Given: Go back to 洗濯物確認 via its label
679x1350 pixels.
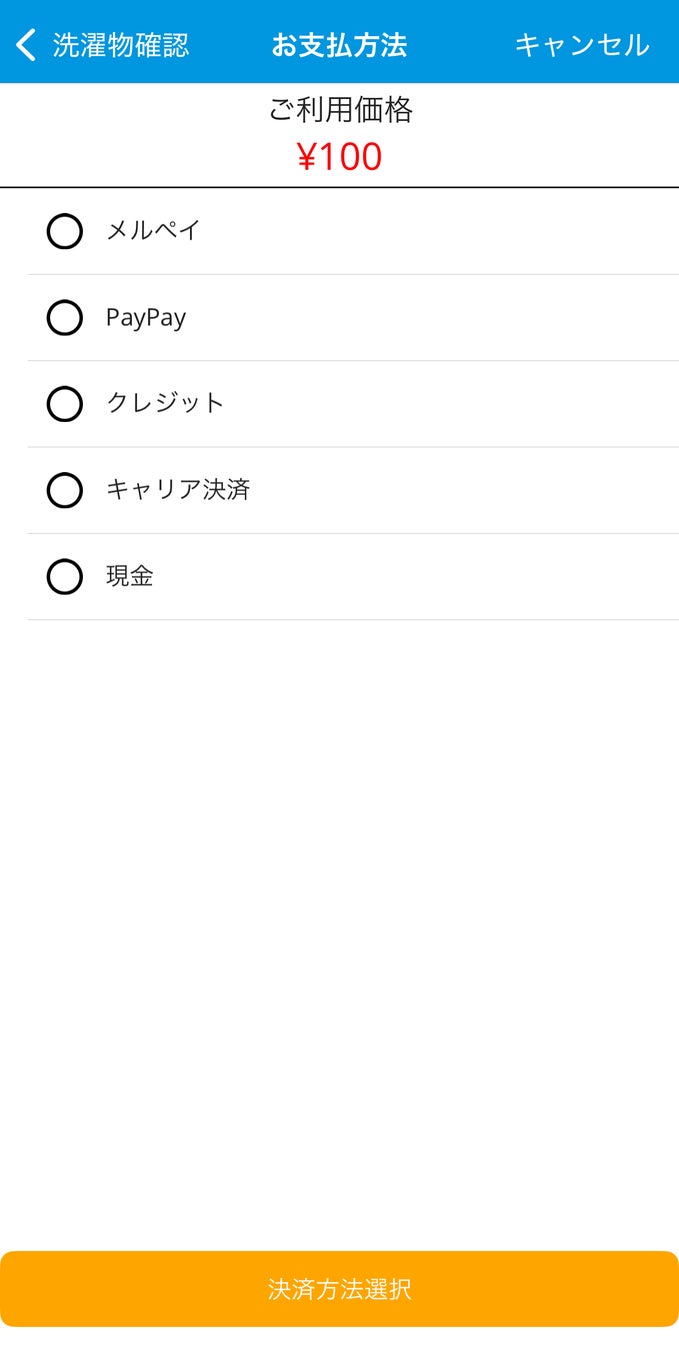Looking at the screenshot, I should (x=120, y=45).
